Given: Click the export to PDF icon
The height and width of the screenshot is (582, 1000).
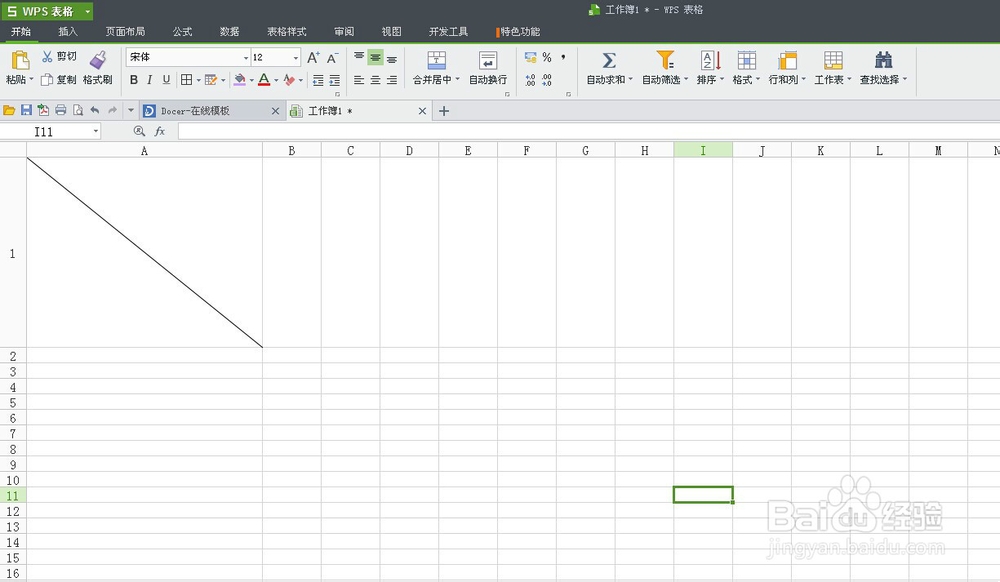Looking at the screenshot, I should click(43, 110).
